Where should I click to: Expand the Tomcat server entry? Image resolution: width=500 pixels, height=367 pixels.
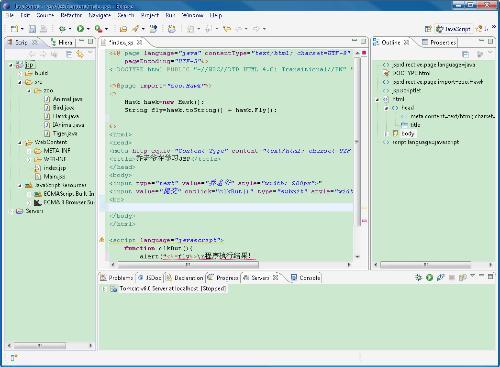[104, 289]
